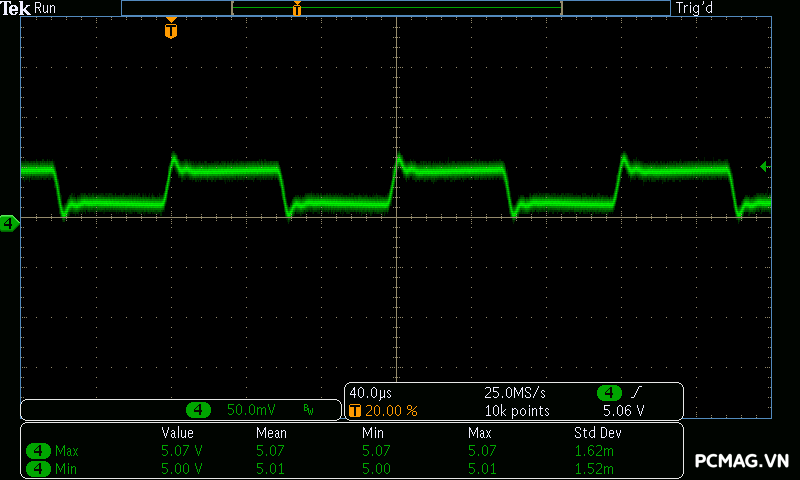Click the 50.0mV vertical scale readout
This screenshot has height=480, width=800.
249,410
